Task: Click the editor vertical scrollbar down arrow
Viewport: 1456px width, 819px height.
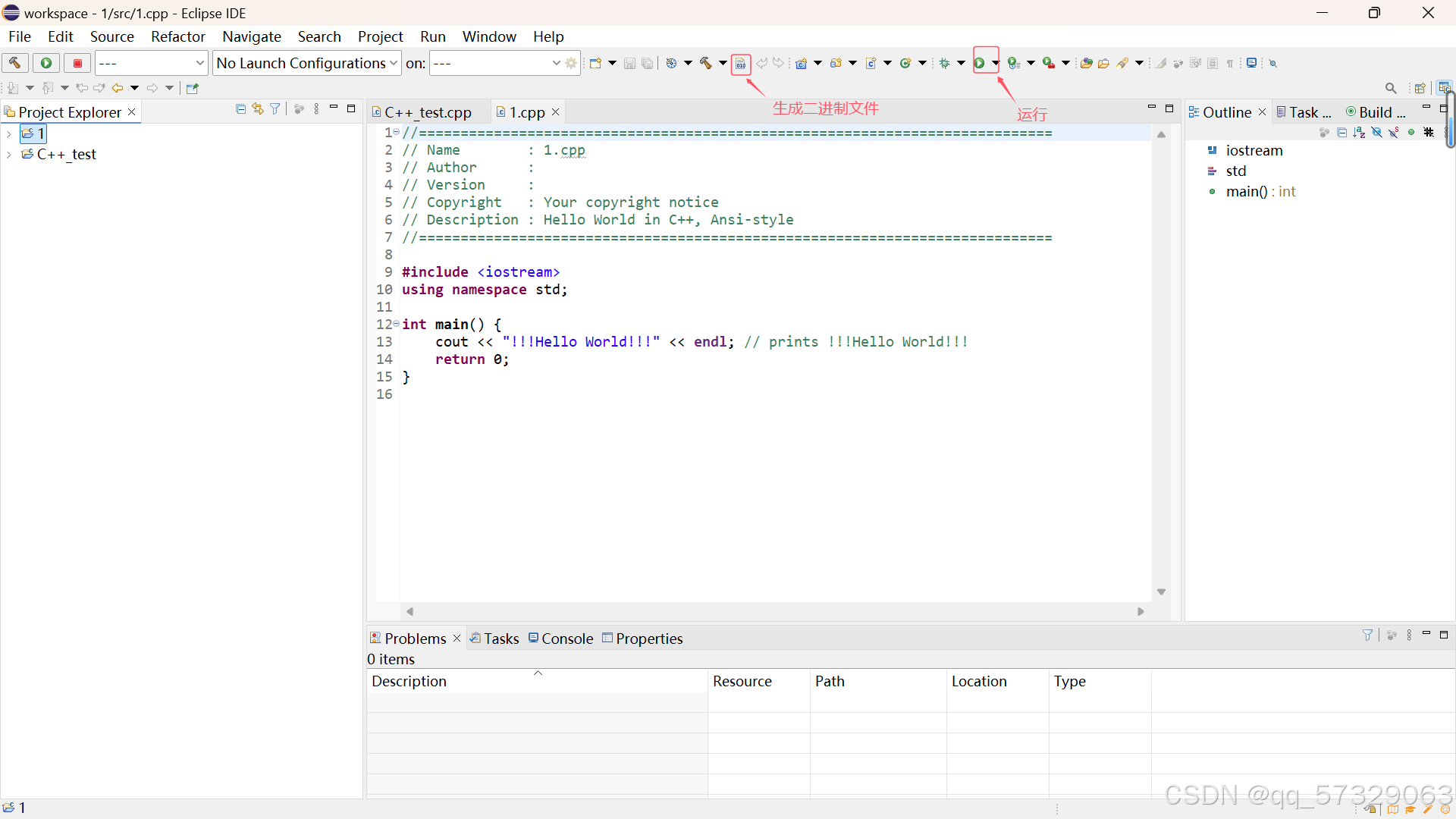Action: click(x=1161, y=592)
